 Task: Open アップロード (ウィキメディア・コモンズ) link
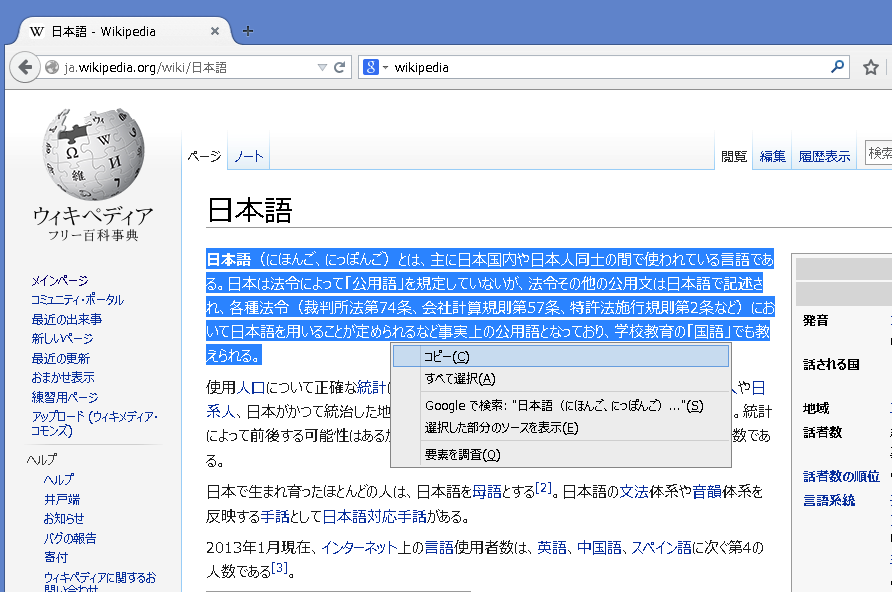(x=94, y=424)
